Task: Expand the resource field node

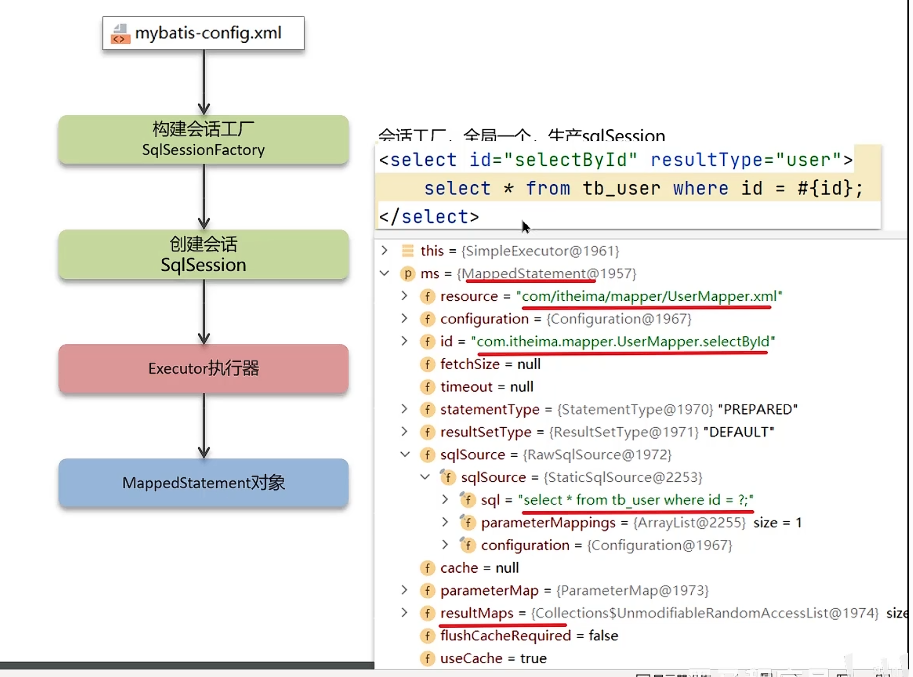Action: [405, 296]
